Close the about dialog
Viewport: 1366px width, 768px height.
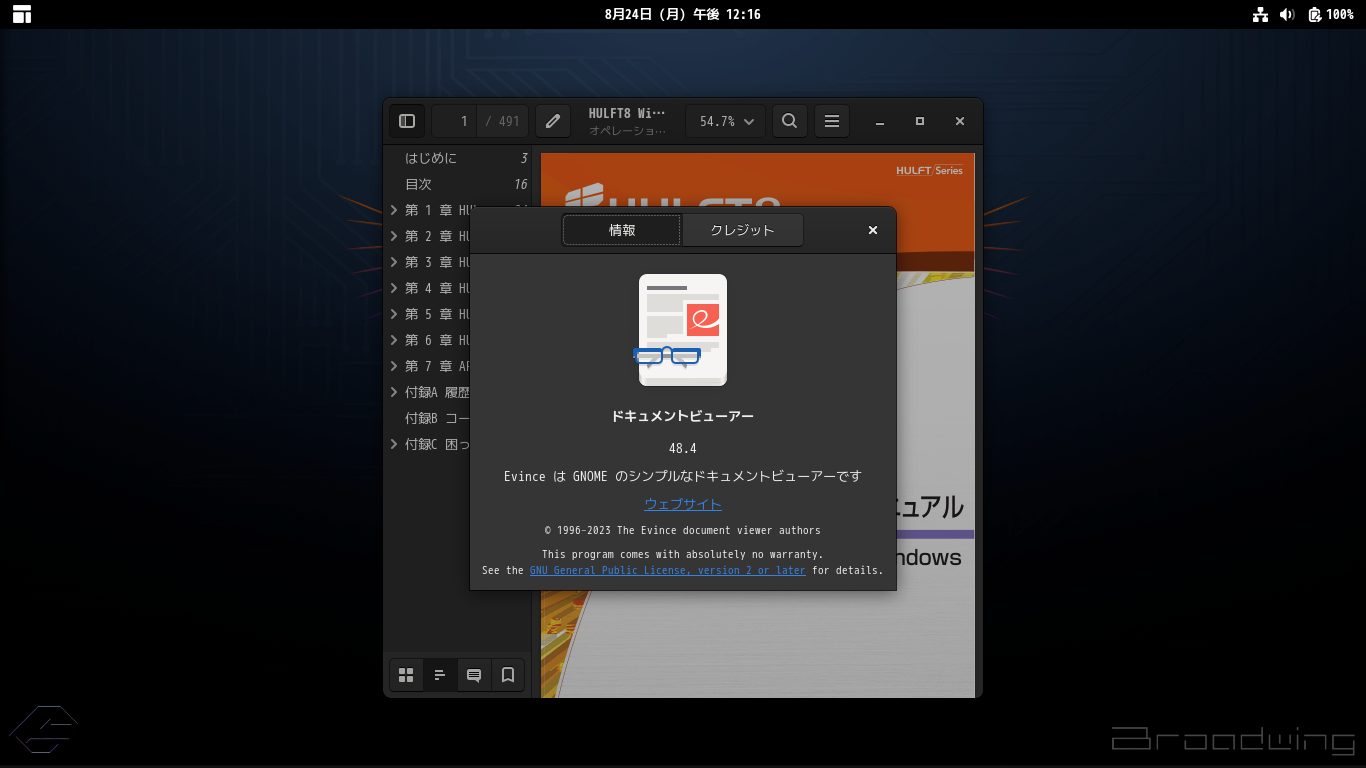tap(873, 230)
